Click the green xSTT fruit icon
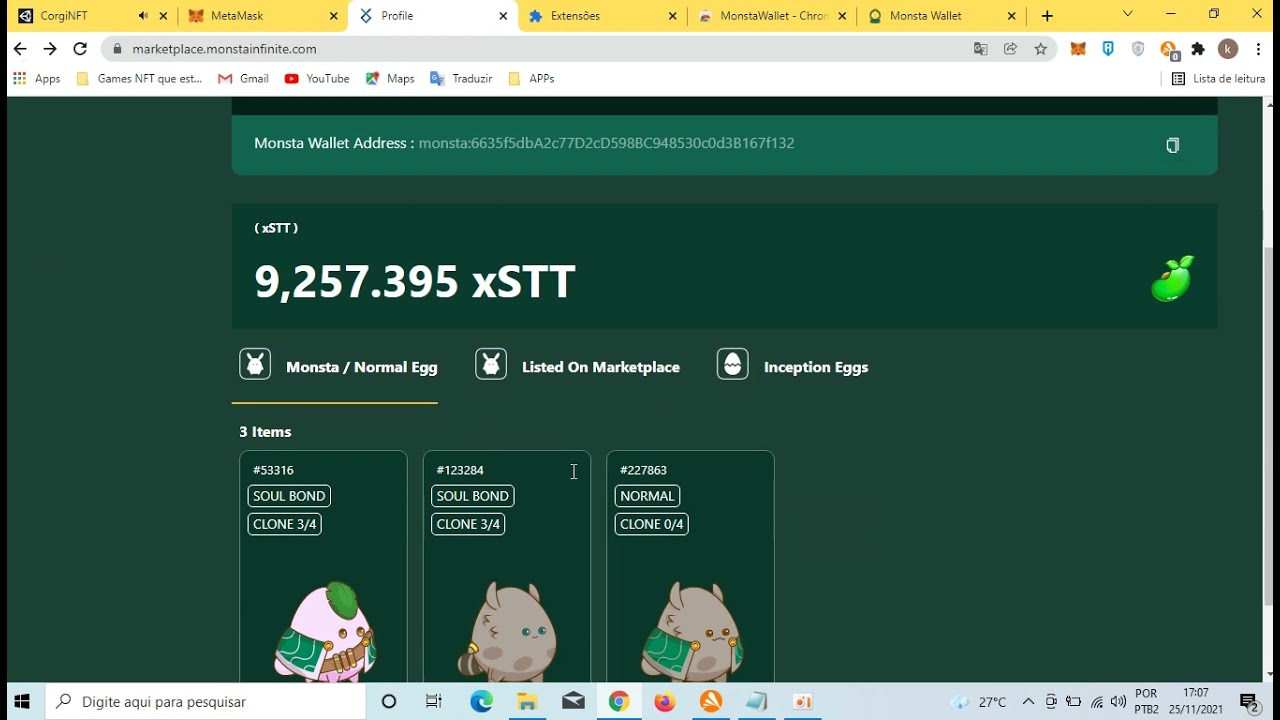1280x720 pixels. coord(1172,278)
